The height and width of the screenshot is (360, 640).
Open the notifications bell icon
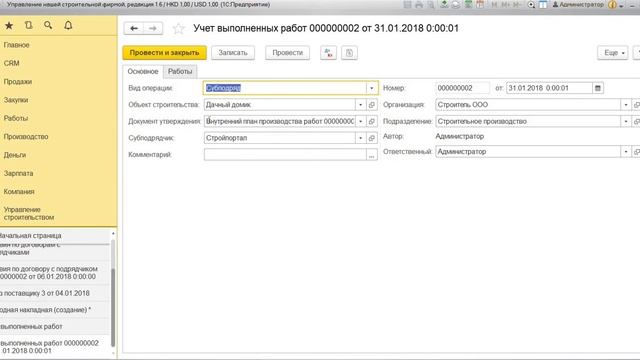[68, 25]
